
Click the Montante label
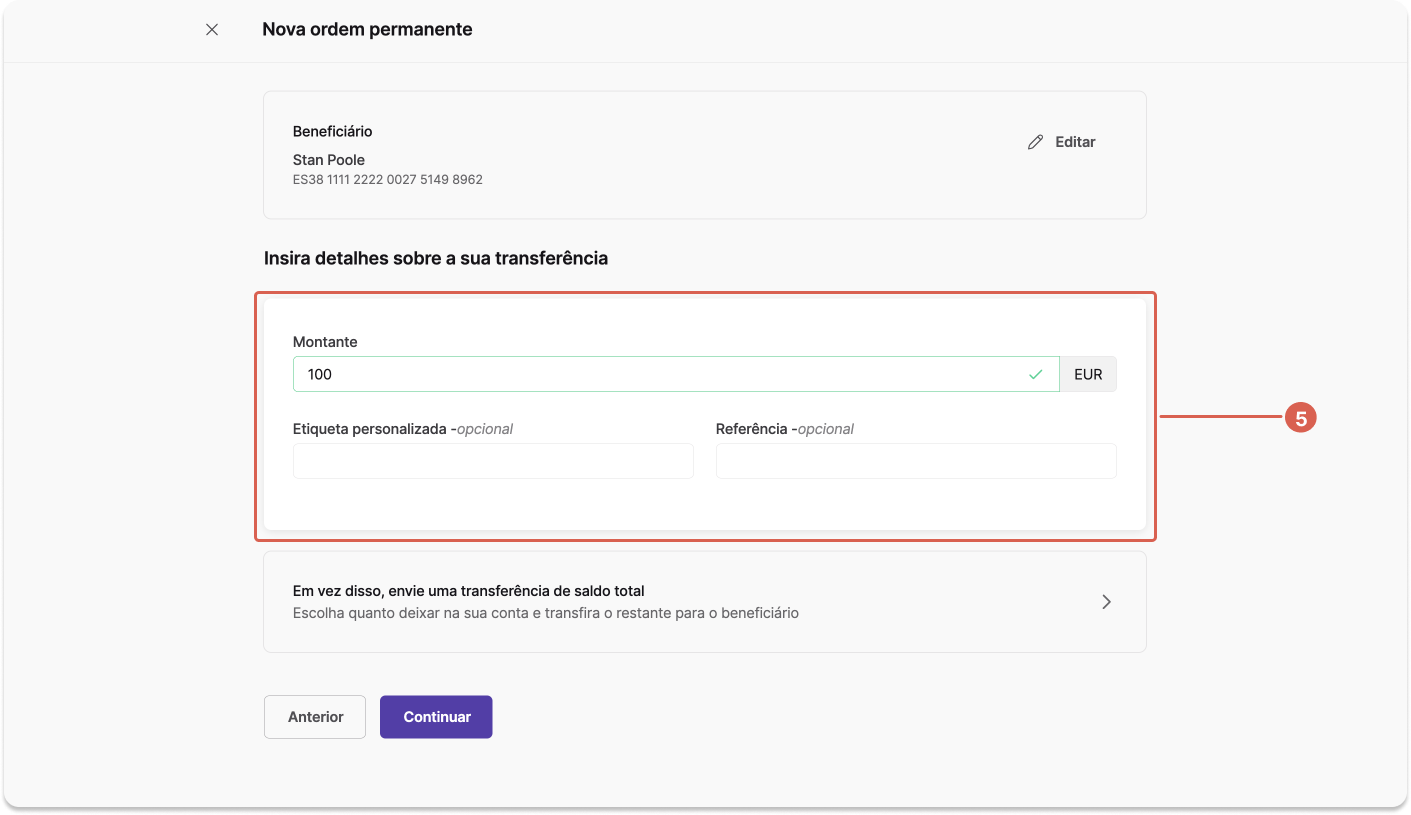pos(325,342)
